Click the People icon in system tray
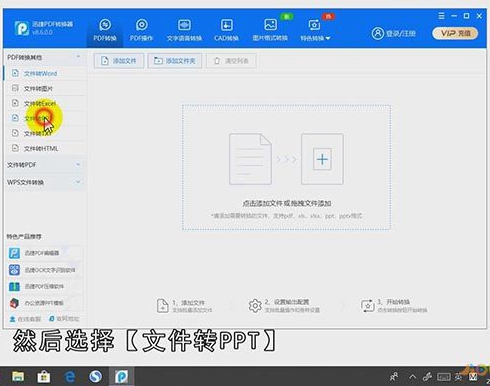The height and width of the screenshot is (386, 490). 394,377
